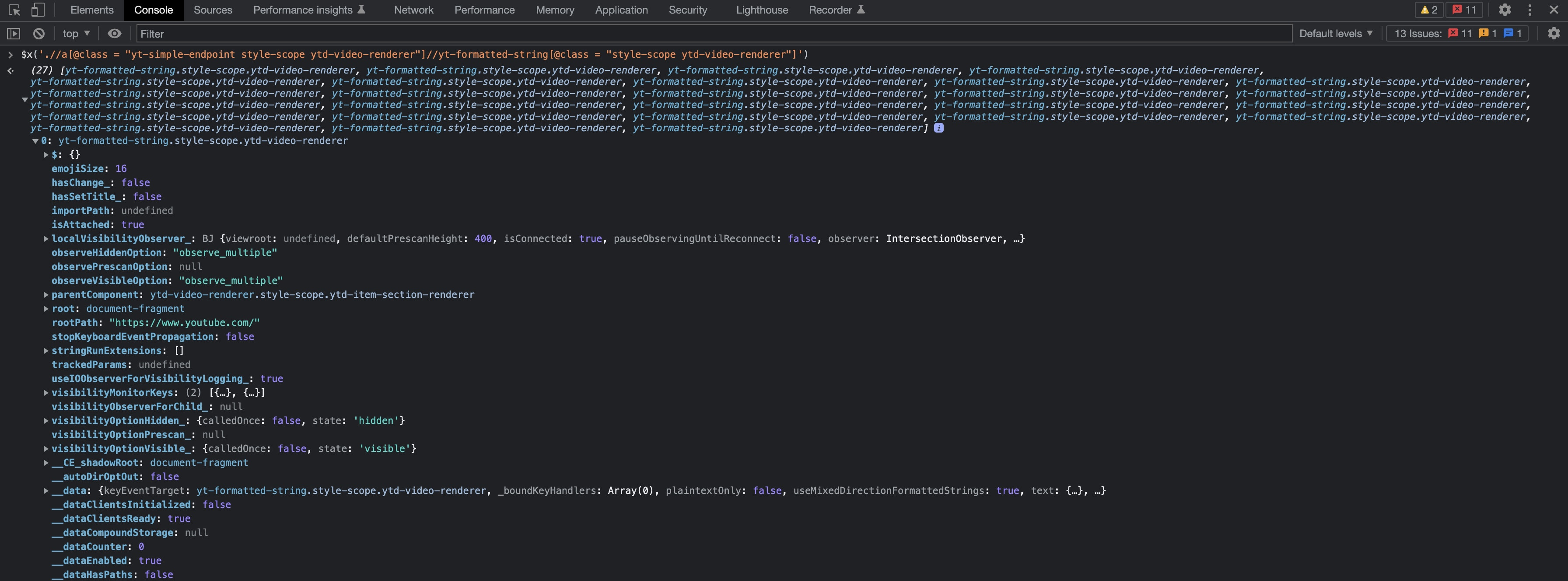1568x581 pixels.
Task: Expand the parentComponent property
Action: pos(45,295)
